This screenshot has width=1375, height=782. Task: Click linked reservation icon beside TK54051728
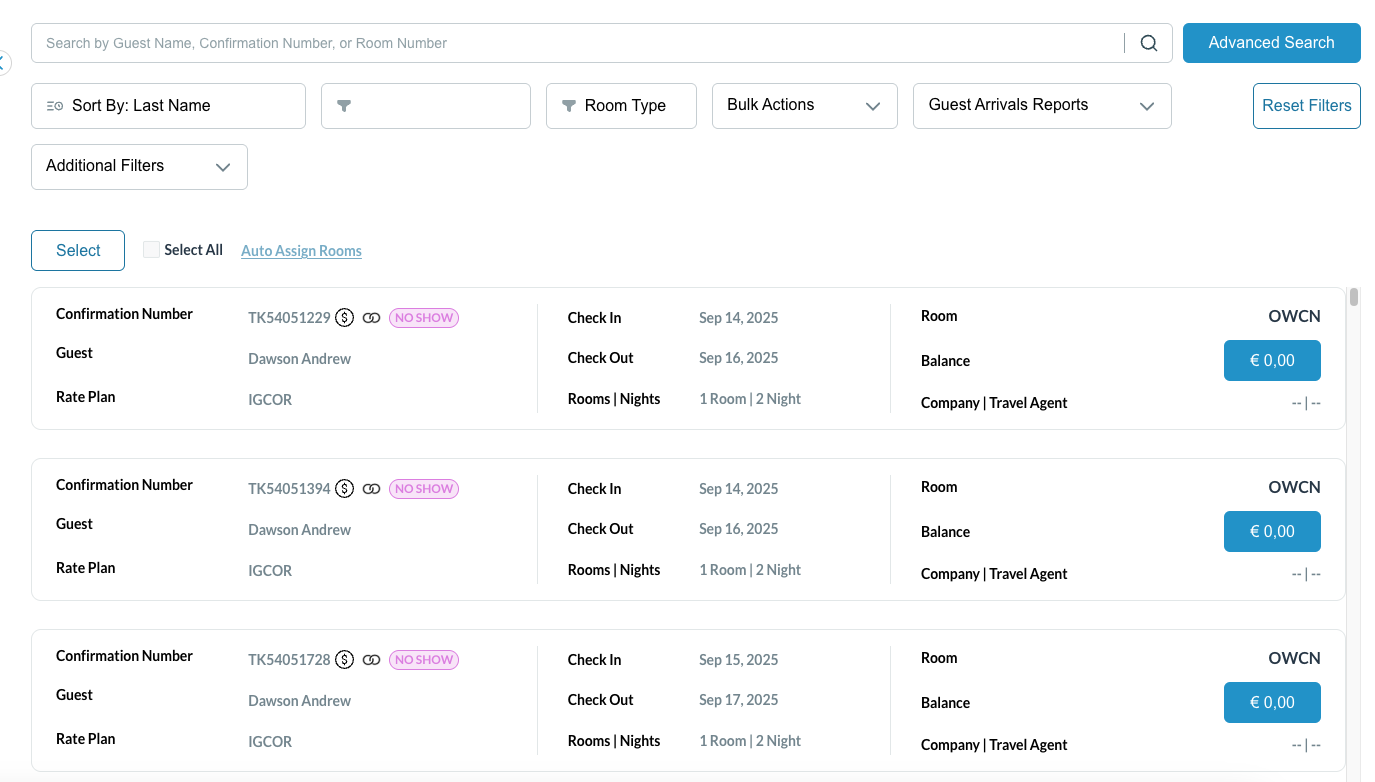coord(371,660)
